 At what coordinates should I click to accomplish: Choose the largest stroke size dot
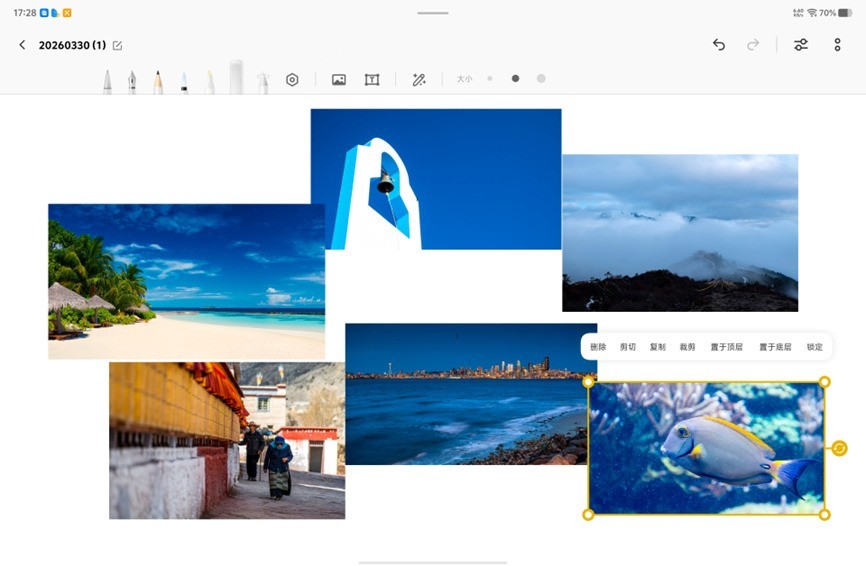tap(541, 78)
